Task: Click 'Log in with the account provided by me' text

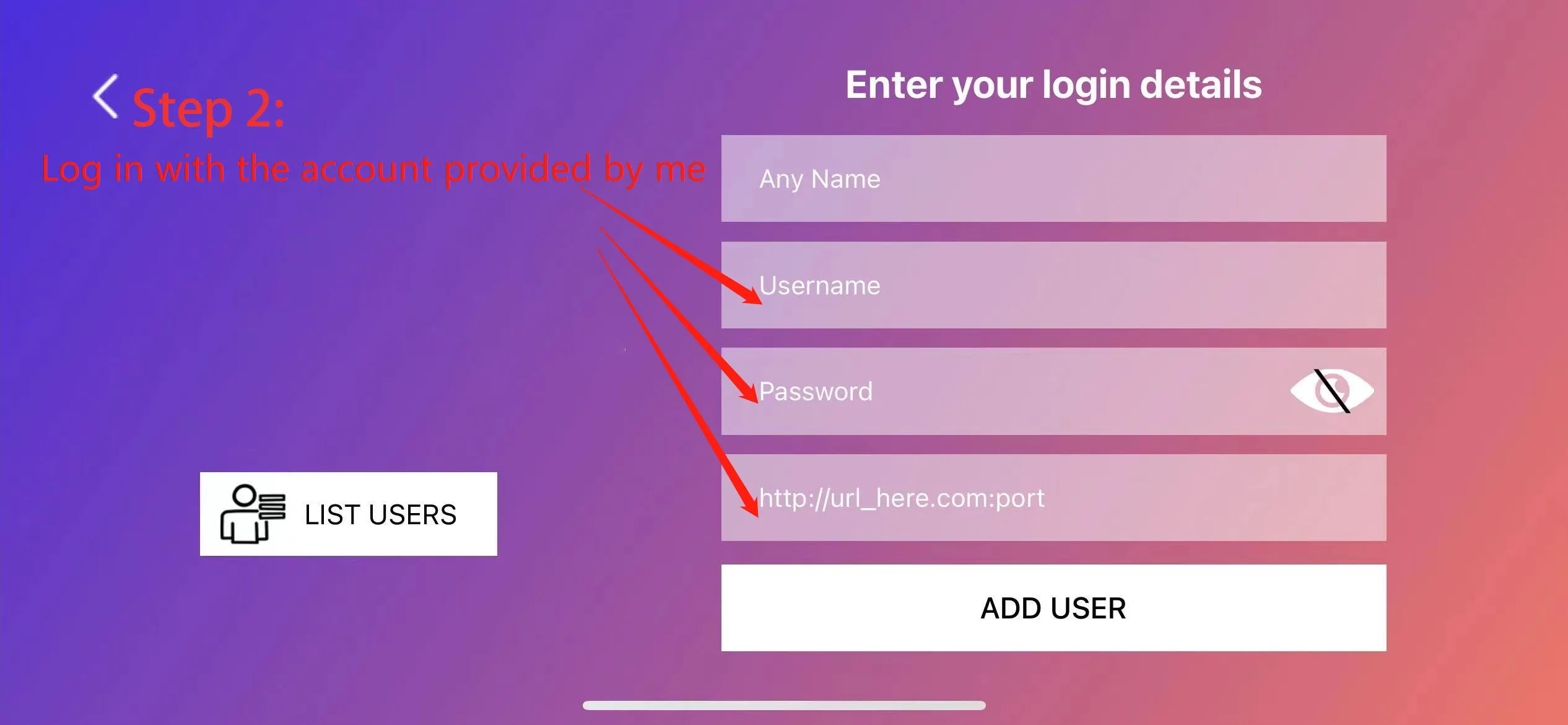Action: pyautogui.click(x=373, y=169)
